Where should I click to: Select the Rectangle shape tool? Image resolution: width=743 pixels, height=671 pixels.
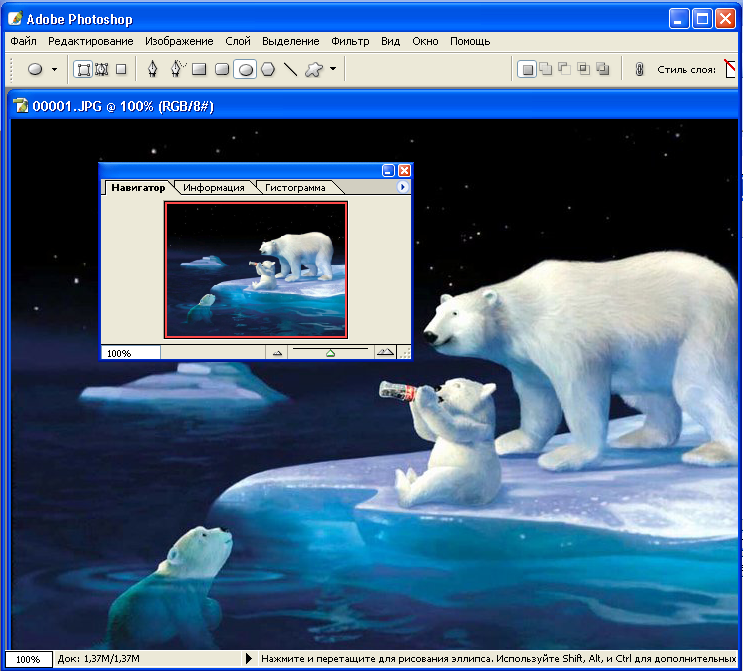[199, 70]
